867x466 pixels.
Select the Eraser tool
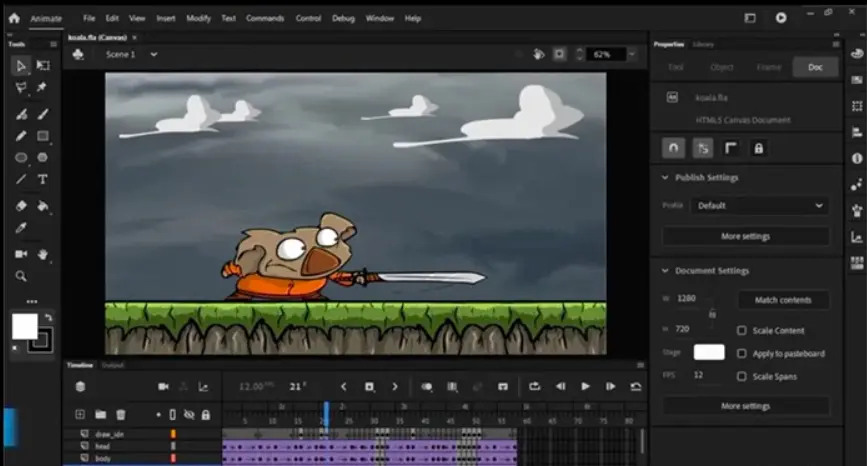[x=21, y=206]
